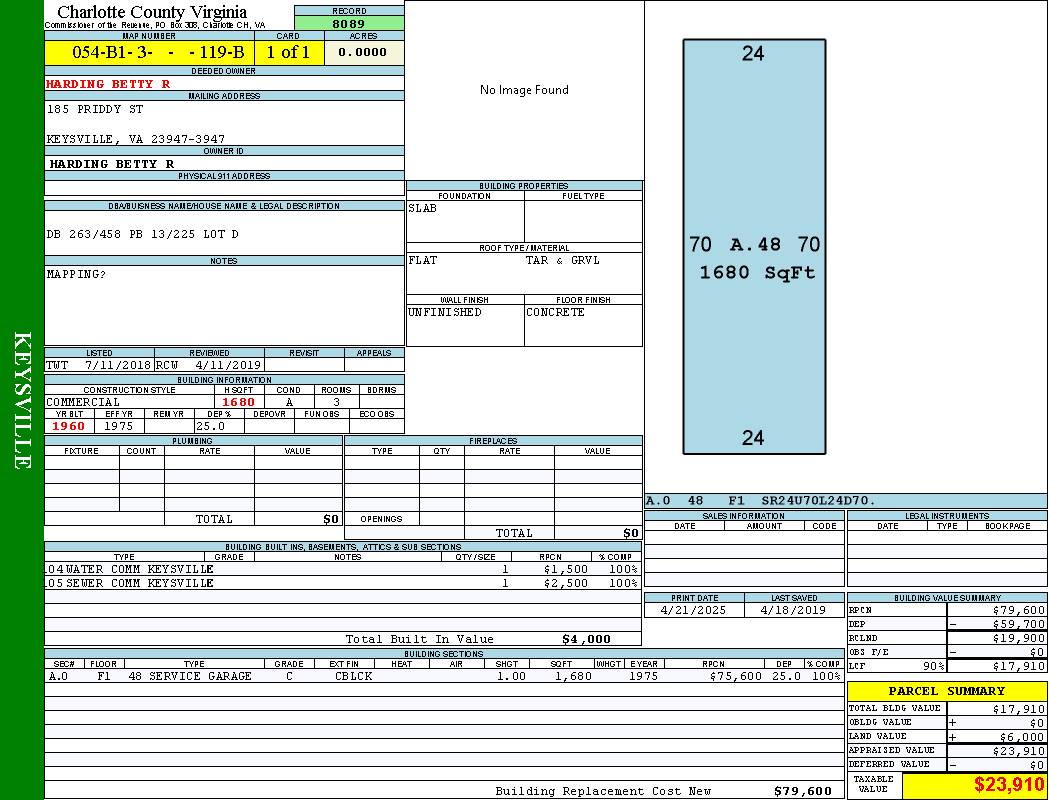Click the legal description DB 263/458 text
Screen dimensions: 1050x800
pyautogui.click(x=143, y=234)
